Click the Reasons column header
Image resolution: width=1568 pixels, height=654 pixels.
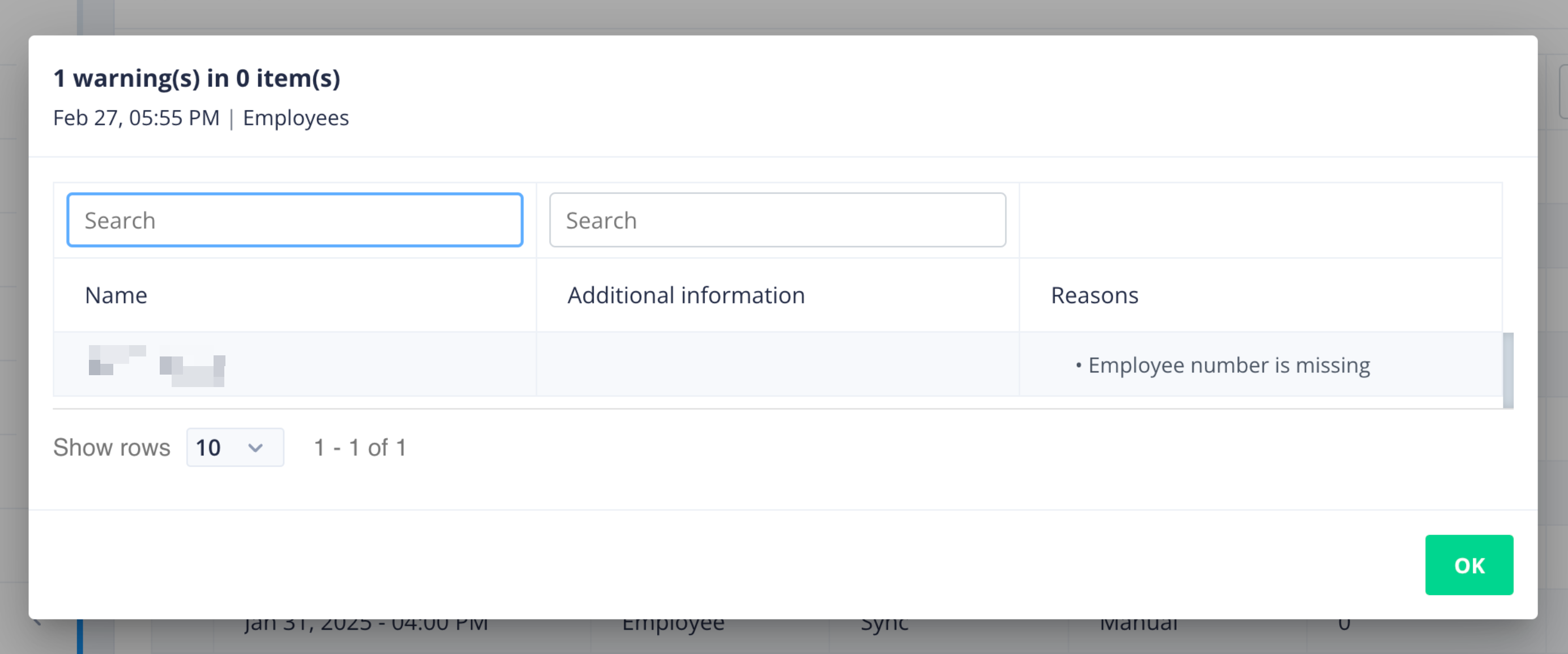pyautogui.click(x=1094, y=295)
